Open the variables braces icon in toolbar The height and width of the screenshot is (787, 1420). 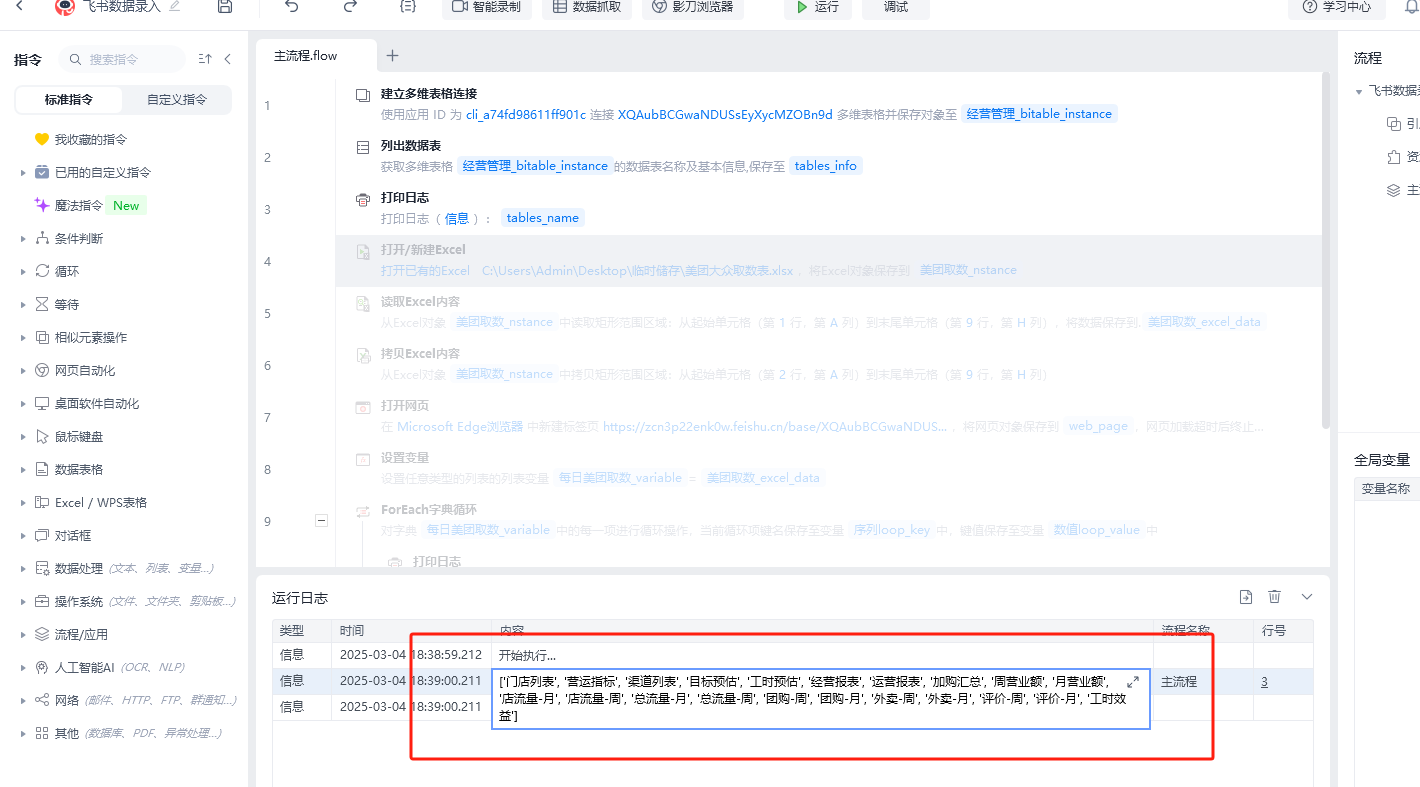(407, 7)
